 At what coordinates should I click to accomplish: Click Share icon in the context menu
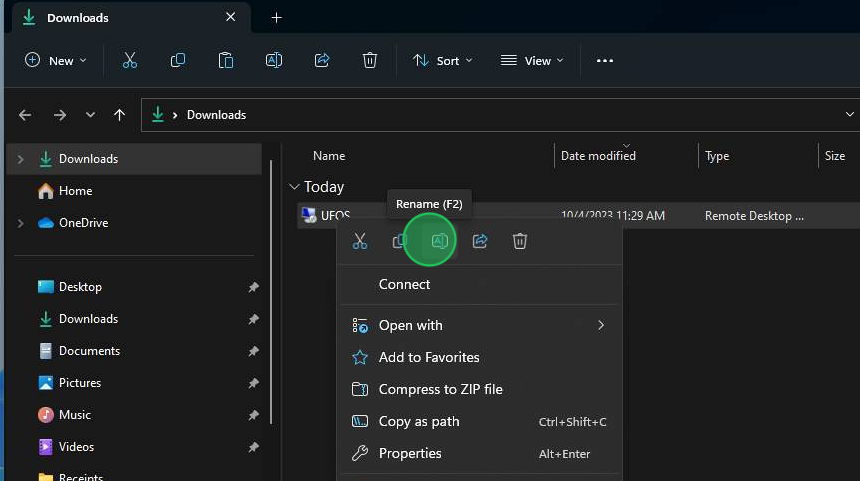[x=480, y=241]
